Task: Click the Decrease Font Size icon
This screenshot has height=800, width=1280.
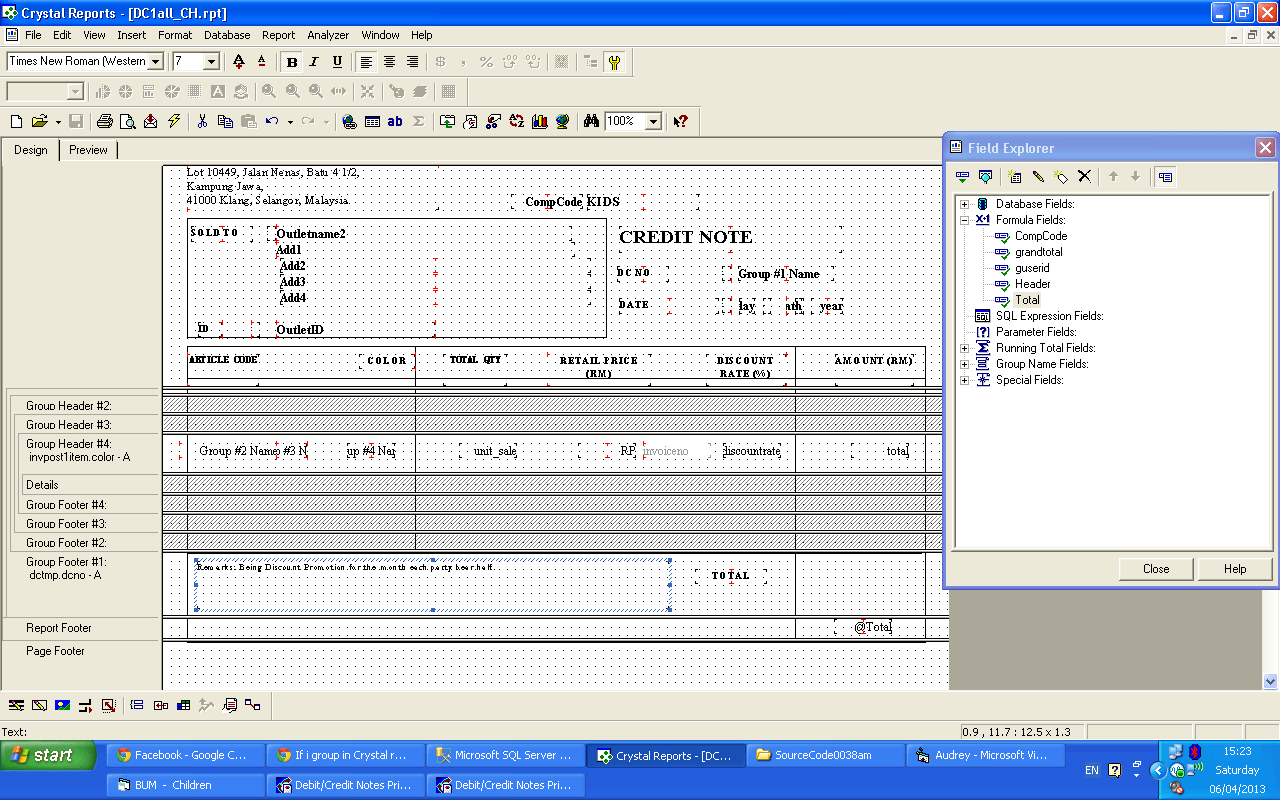Action: click(262, 62)
